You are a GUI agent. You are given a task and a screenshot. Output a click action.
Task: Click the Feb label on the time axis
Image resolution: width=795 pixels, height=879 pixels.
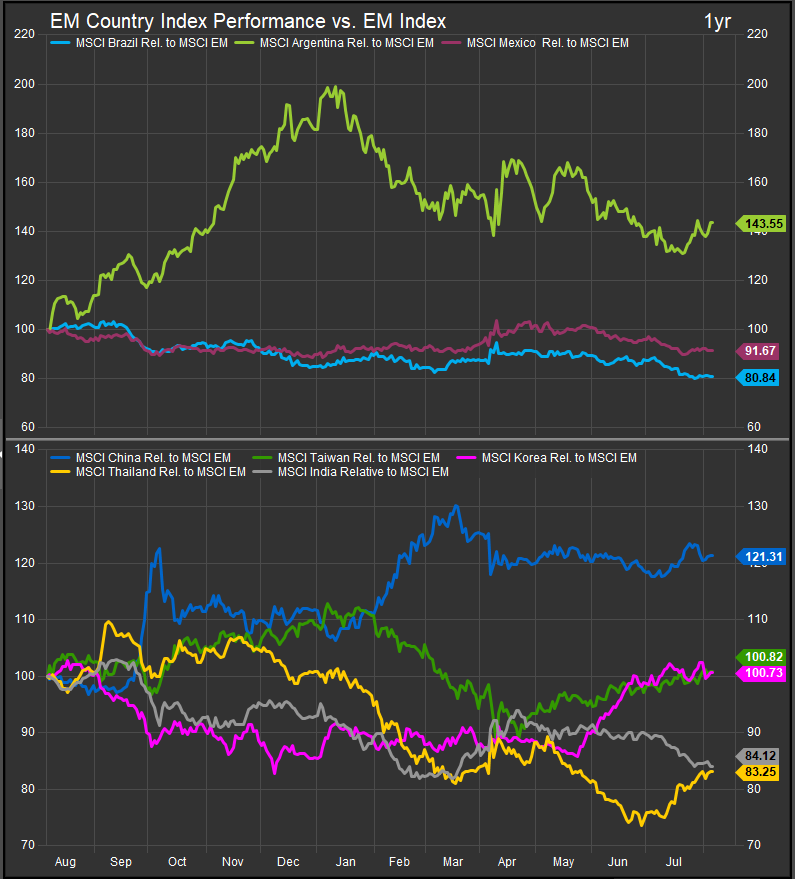tap(399, 862)
